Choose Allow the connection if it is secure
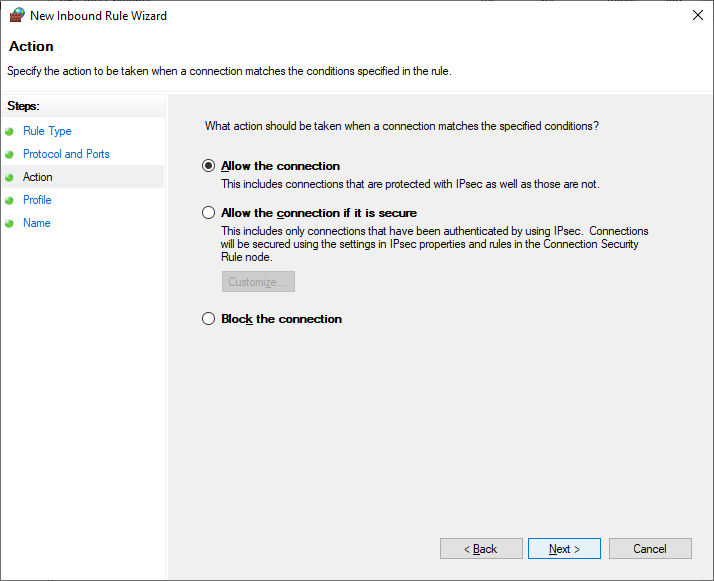714x581 pixels. pyautogui.click(x=209, y=213)
